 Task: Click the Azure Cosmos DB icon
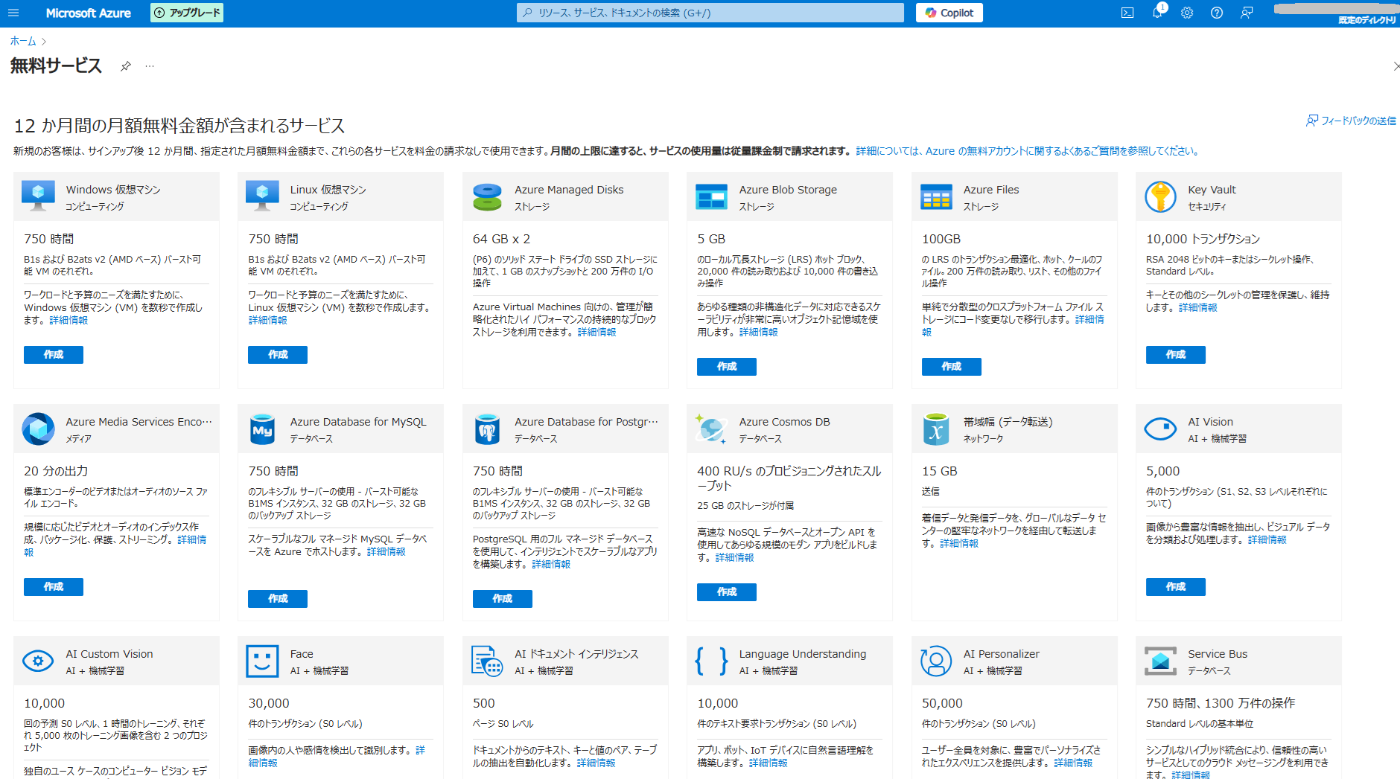click(711, 429)
